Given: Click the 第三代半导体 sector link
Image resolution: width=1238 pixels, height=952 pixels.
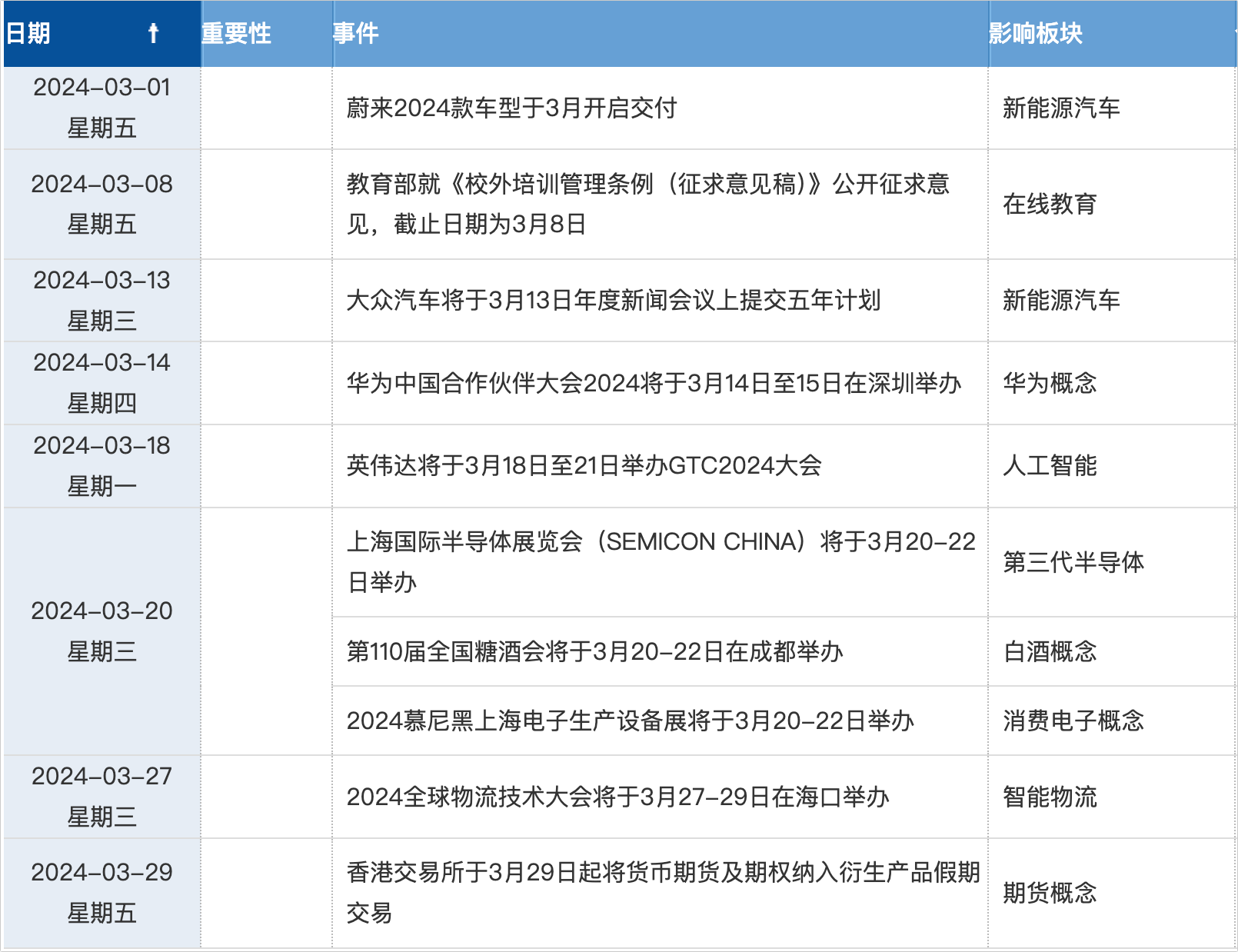Looking at the screenshot, I should click(x=1073, y=562).
